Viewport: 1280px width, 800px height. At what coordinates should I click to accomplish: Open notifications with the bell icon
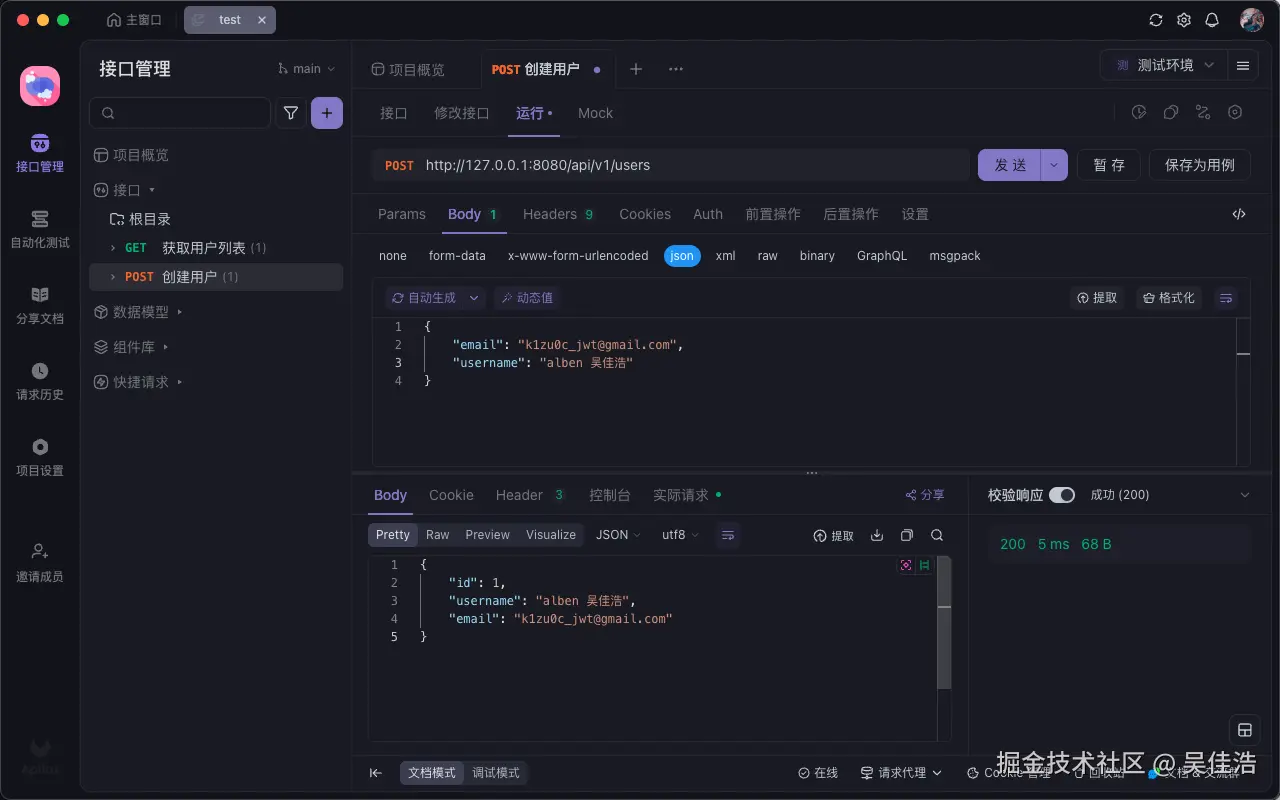(1212, 20)
